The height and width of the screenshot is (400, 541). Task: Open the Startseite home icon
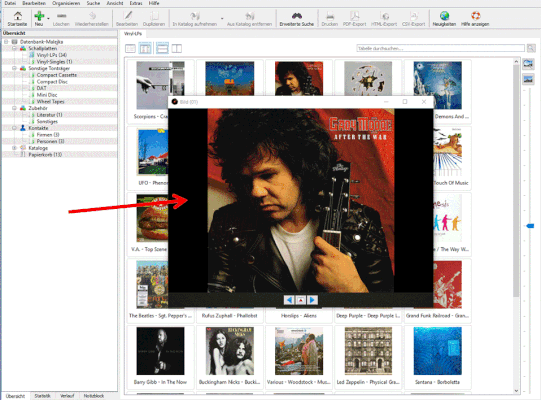pos(17,16)
